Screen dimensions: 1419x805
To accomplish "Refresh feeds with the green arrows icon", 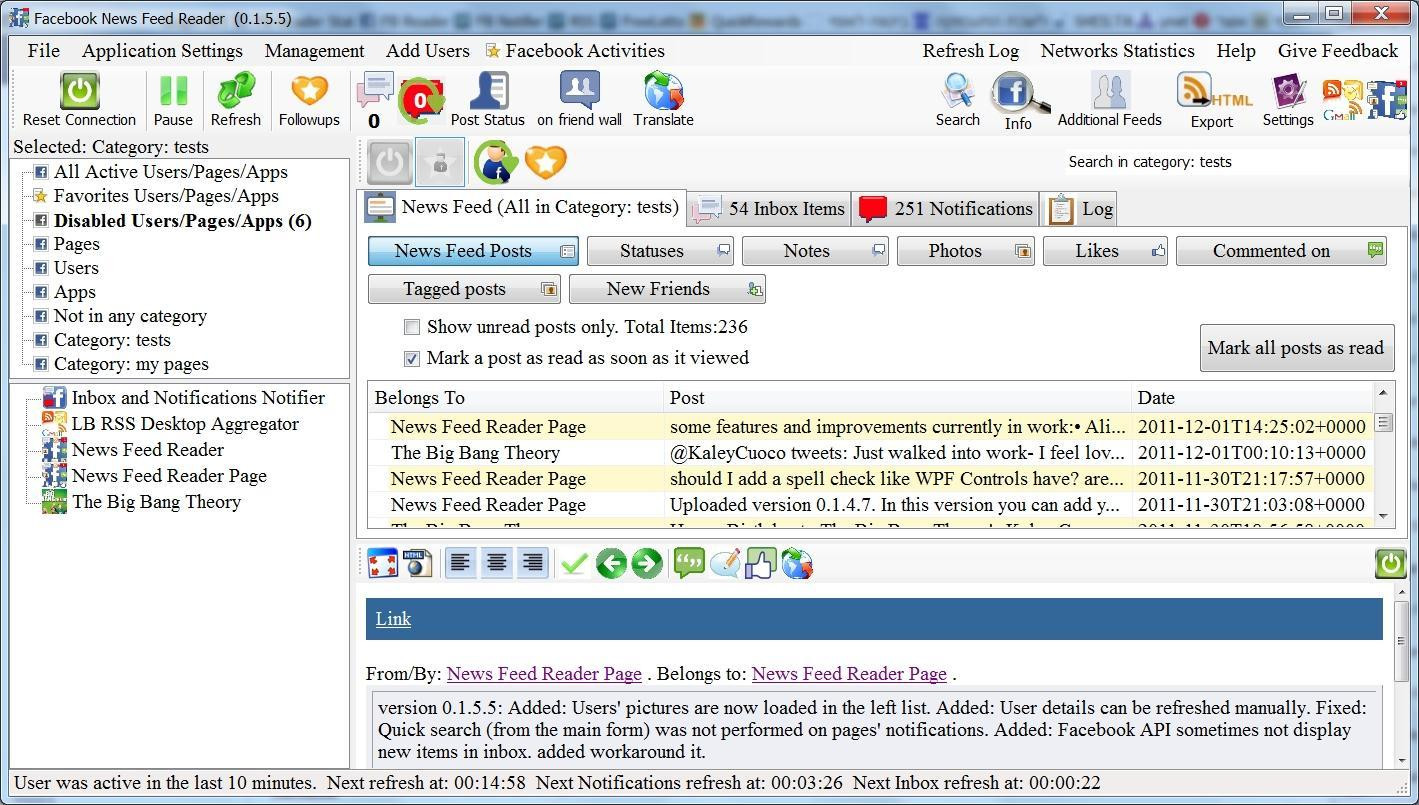I will click(x=236, y=92).
